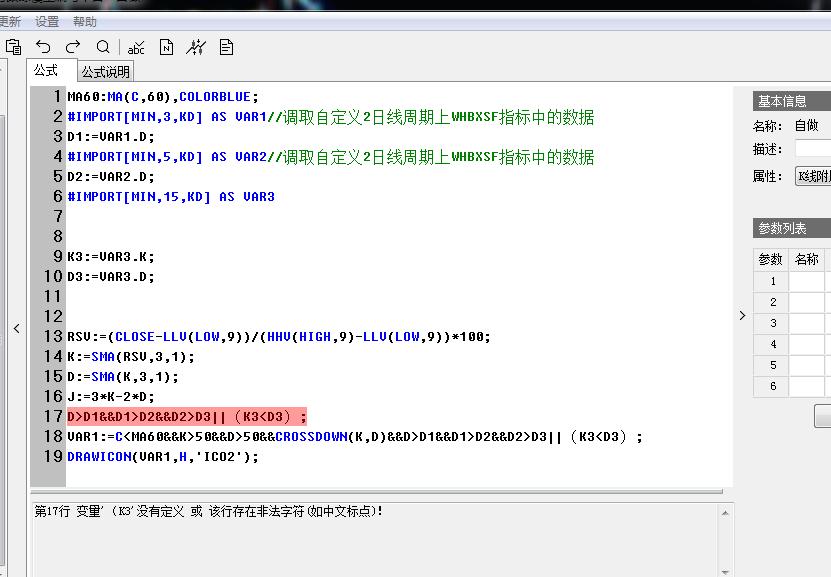The width and height of the screenshot is (831, 577).
Task: Click the error message in output panel
Action: click(209, 511)
